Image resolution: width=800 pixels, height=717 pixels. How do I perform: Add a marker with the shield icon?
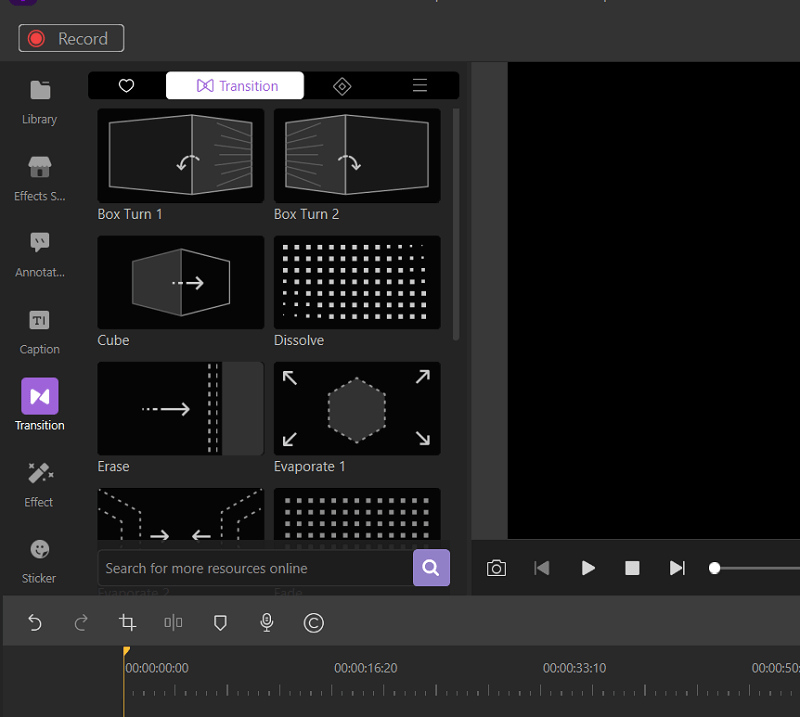[x=220, y=623]
